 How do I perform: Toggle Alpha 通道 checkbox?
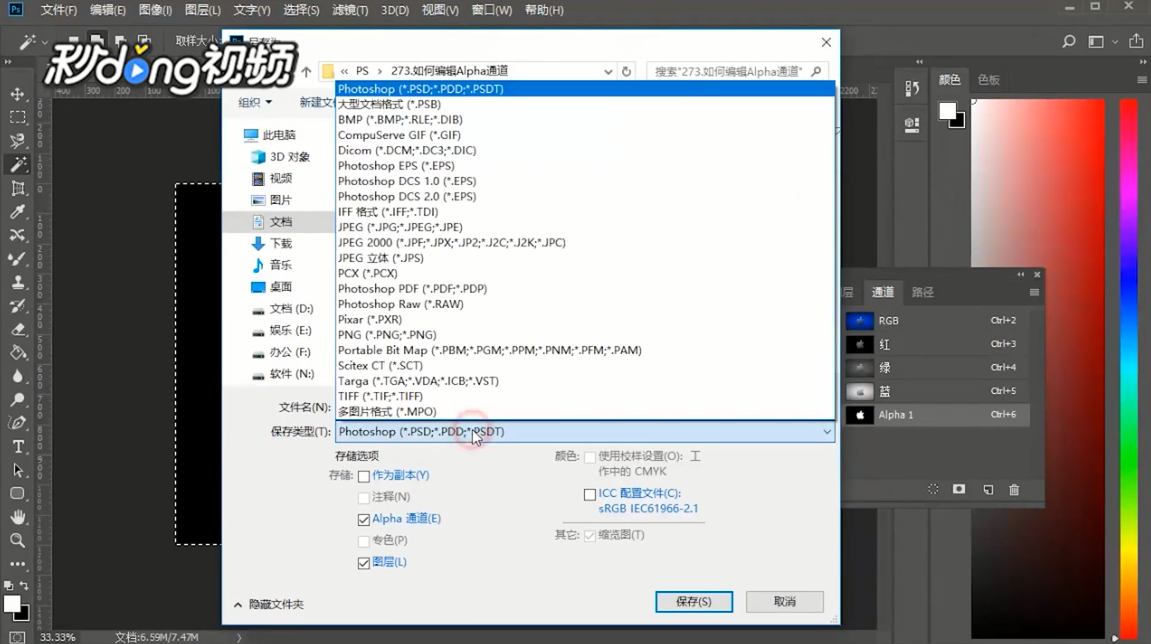(x=363, y=519)
